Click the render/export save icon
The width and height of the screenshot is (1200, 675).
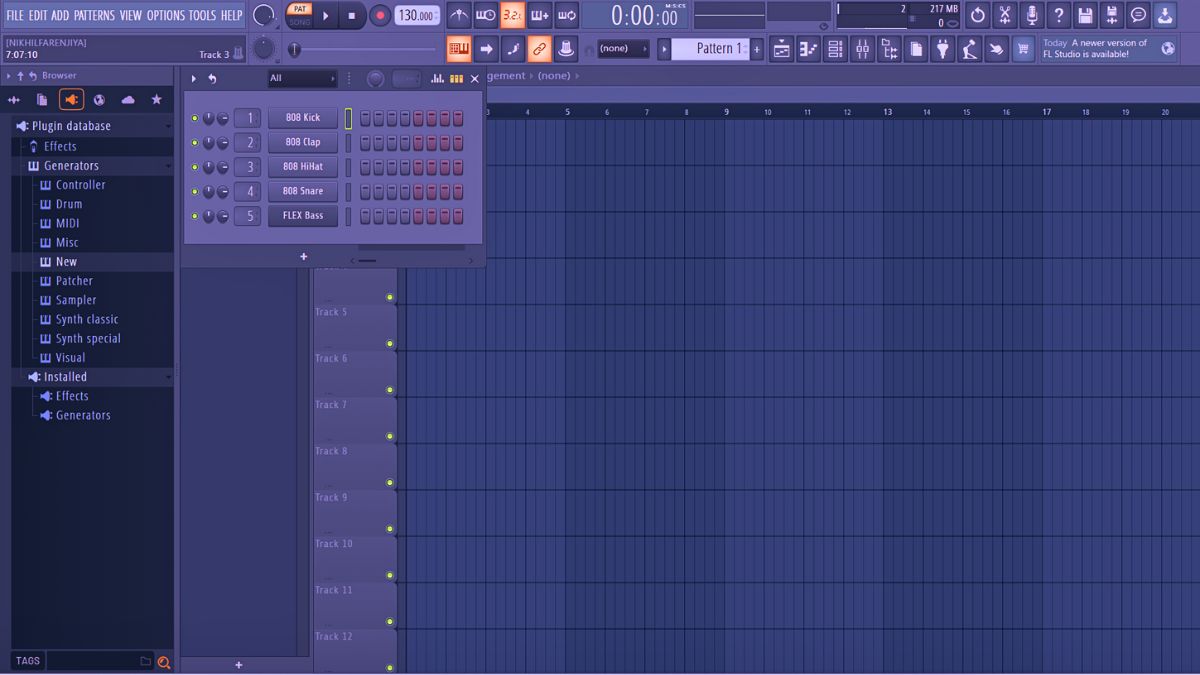point(1112,15)
